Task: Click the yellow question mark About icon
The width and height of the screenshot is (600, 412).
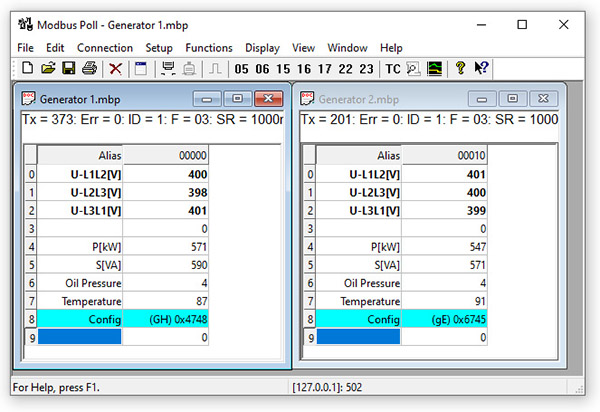Action: tap(460, 69)
